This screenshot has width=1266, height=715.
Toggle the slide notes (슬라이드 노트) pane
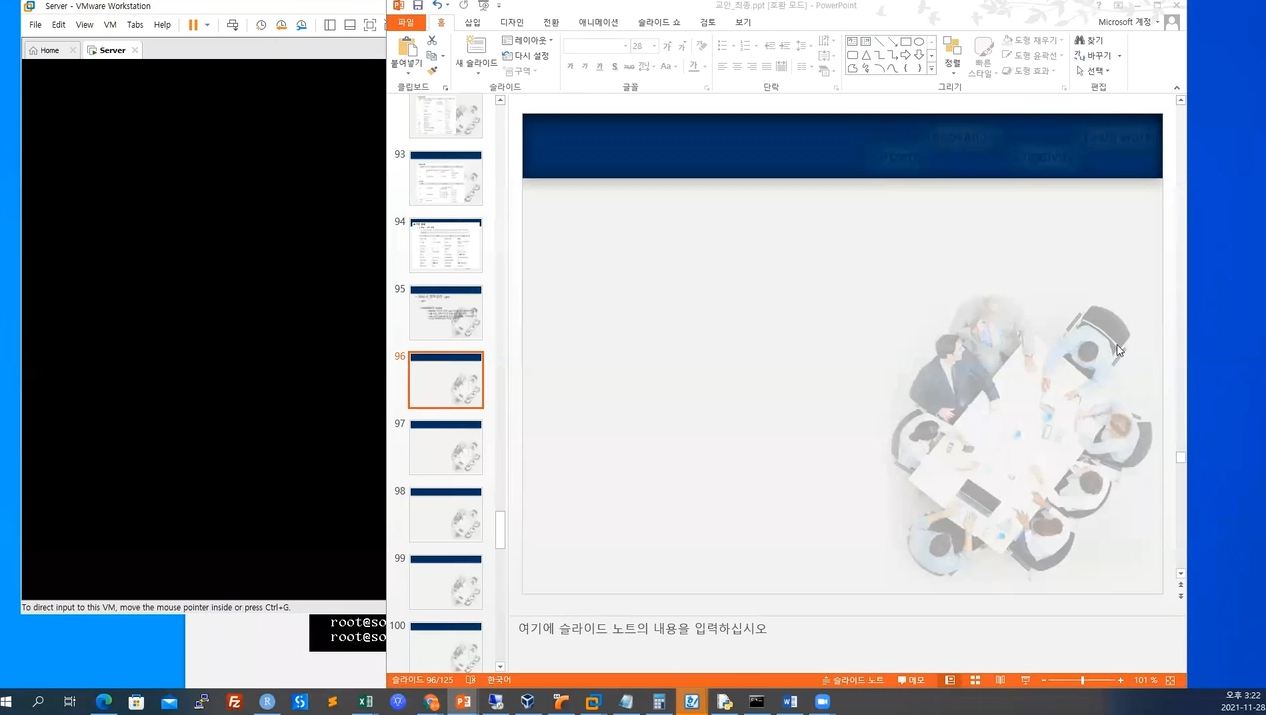click(x=852, y=680)
